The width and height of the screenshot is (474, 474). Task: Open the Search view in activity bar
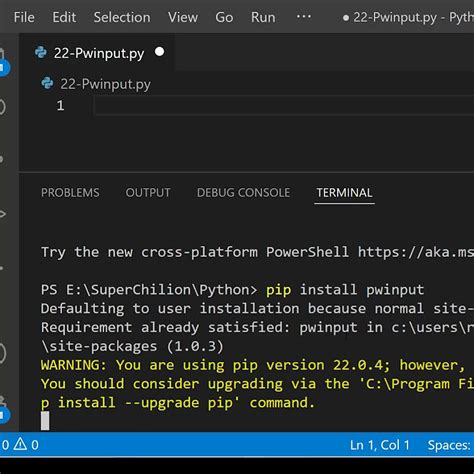pyautogui.click(x=2, y=107)
